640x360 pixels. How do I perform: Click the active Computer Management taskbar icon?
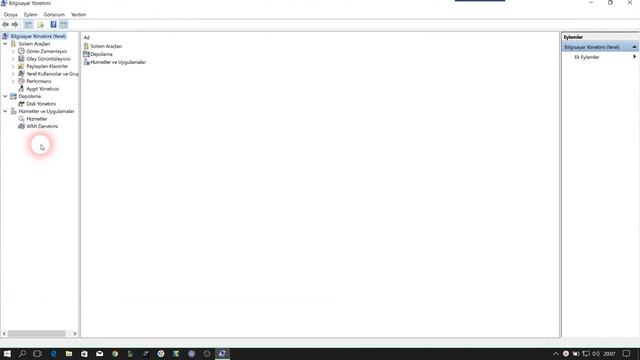[x=222, y=354]
